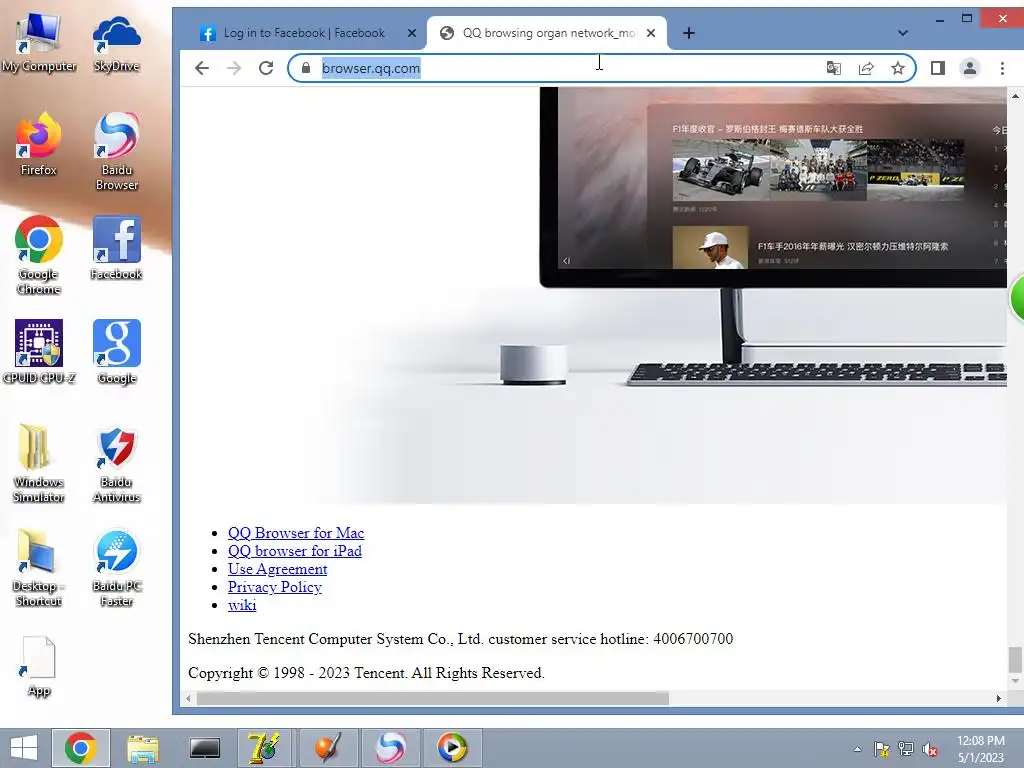The width and height of the screenshot is (1024, 768).
Task: Launch CPUID CPU-Z from the desktop
Action: pos(39,352)
